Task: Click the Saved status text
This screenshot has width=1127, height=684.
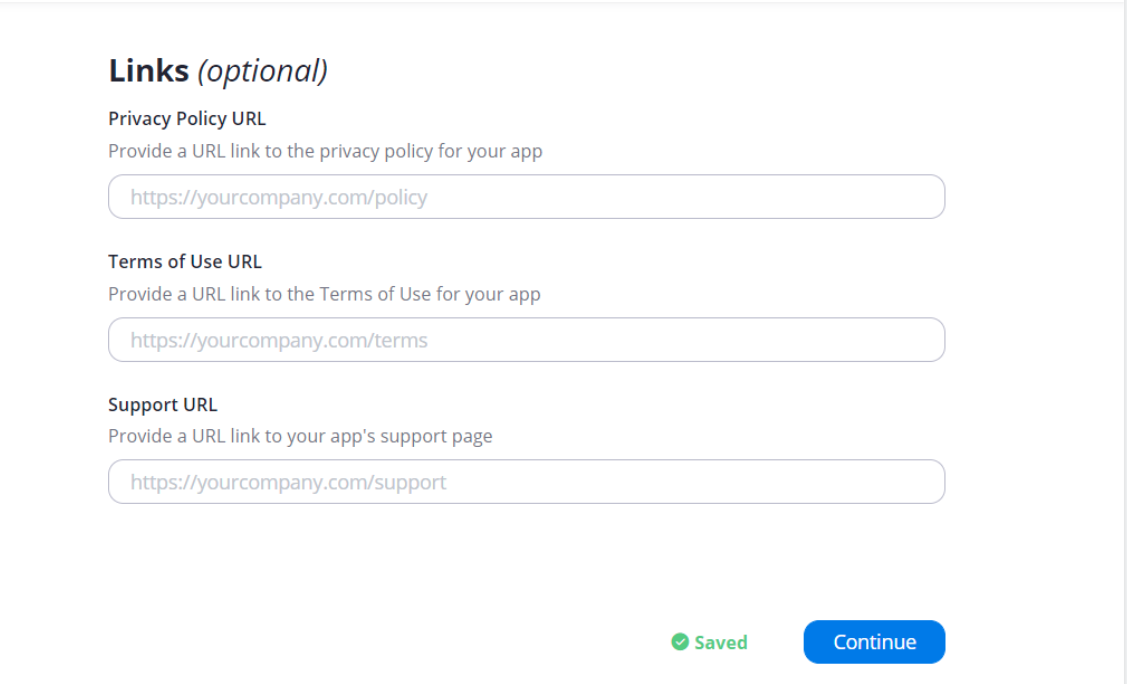Action: (x=721, y=642)
